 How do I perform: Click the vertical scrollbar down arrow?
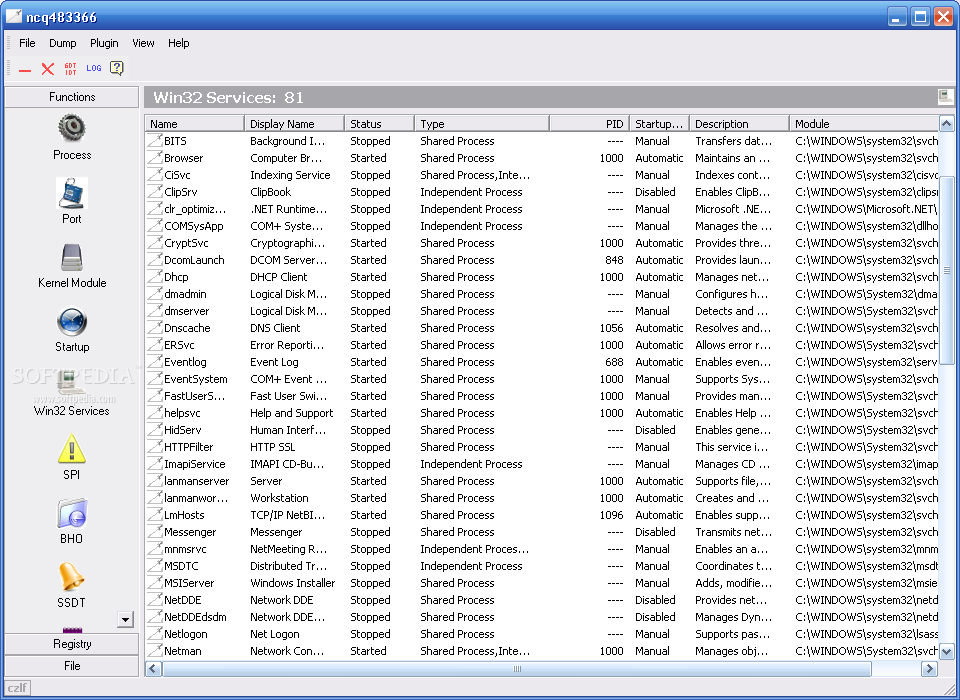click(947, 652)
